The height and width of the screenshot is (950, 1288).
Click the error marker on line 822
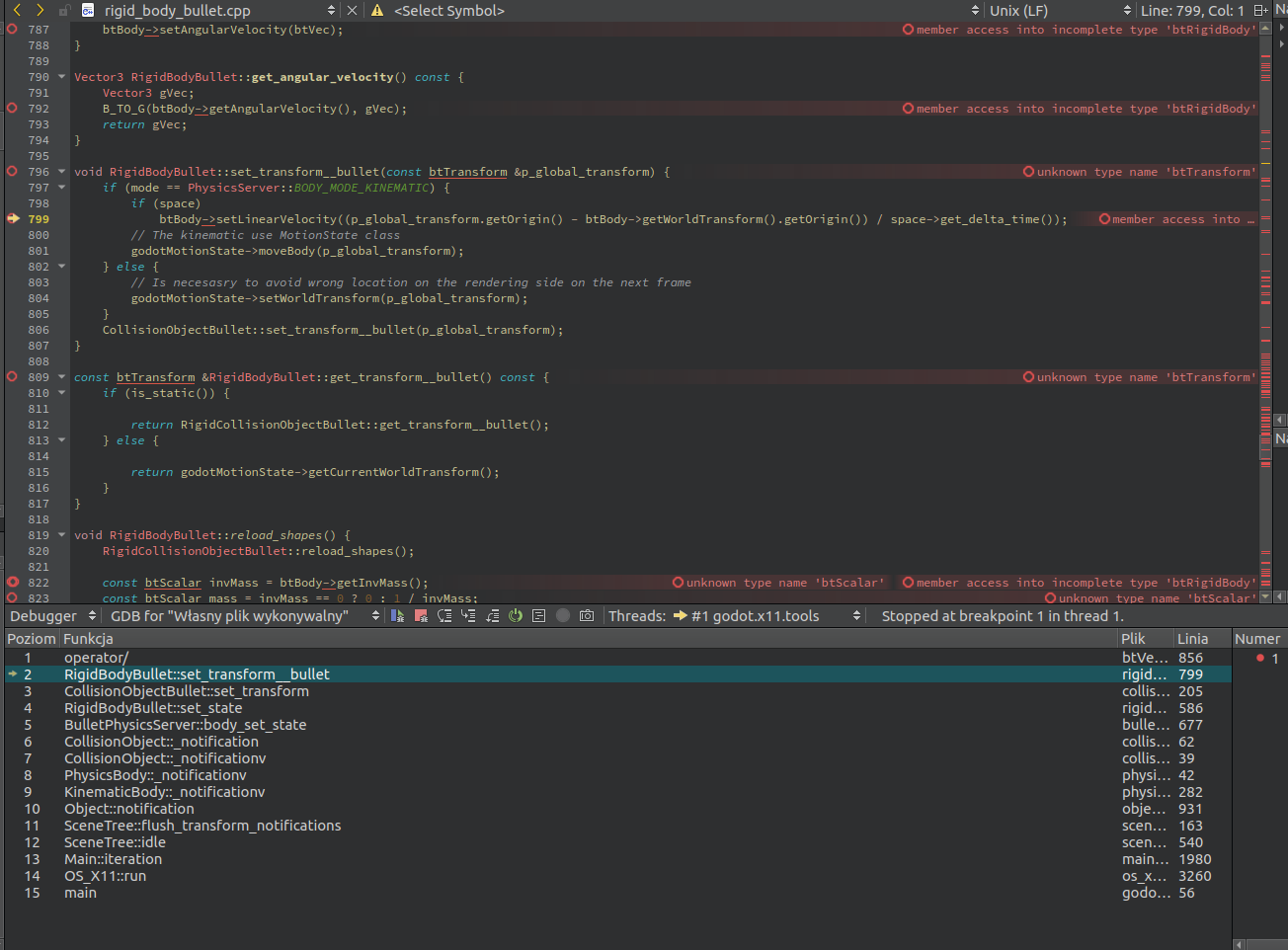[x=12, y=582]
